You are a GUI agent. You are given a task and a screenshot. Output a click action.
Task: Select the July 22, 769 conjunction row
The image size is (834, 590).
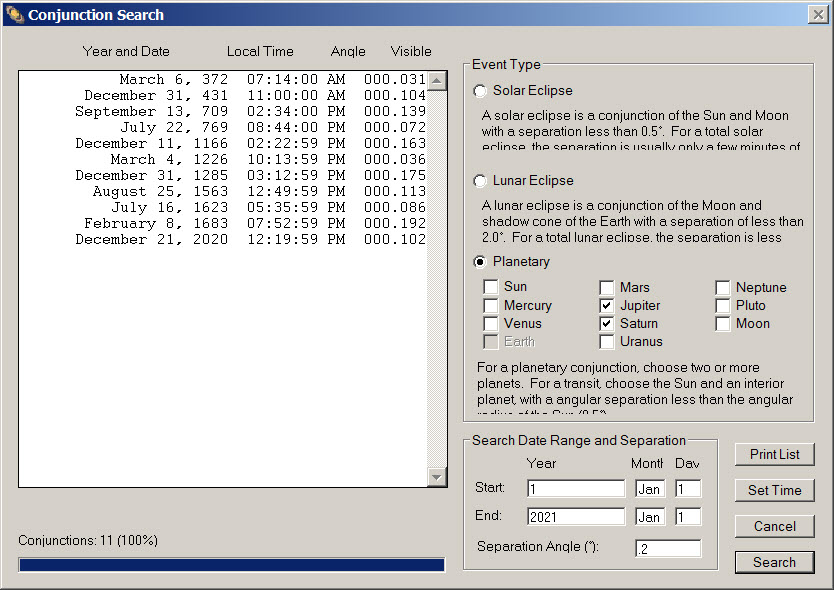223,127
